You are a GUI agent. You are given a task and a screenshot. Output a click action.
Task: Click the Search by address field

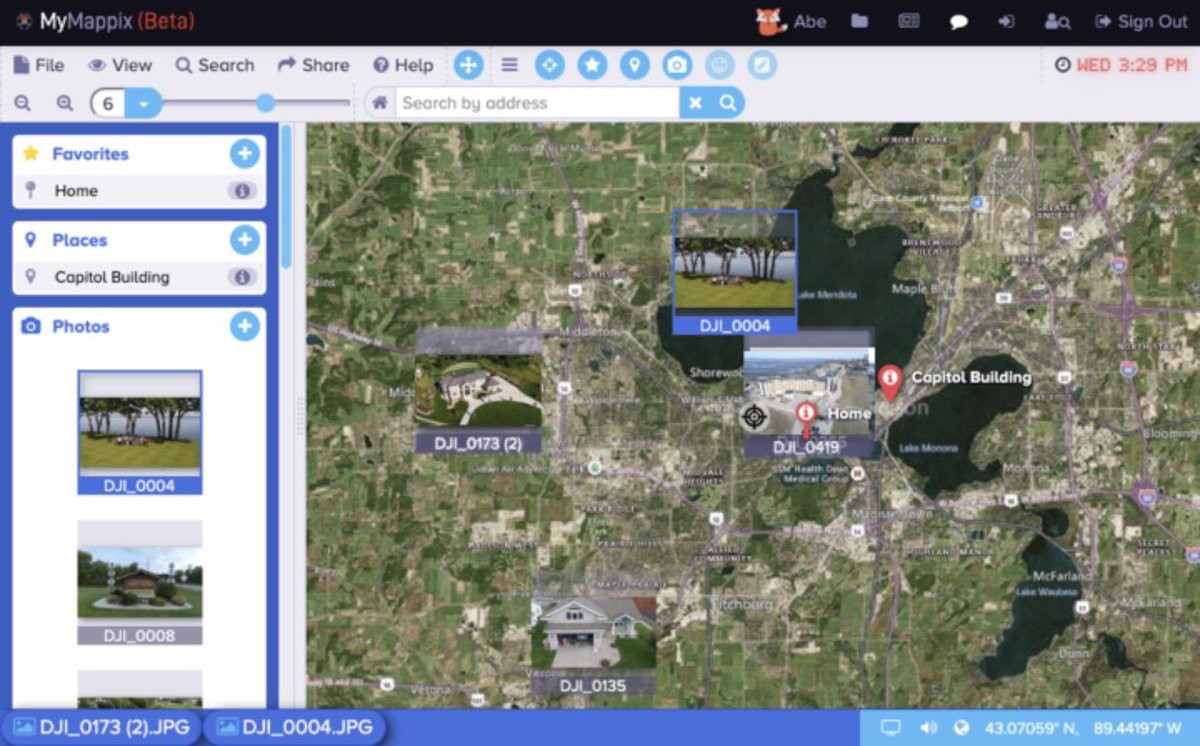pyautogui.click(x=537, y=103)
